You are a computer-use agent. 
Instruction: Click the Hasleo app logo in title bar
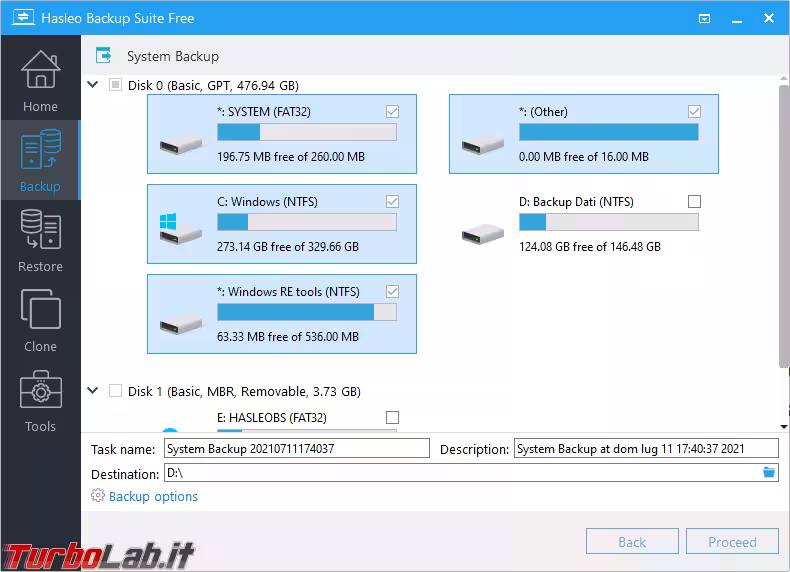(x=23, y=18)
